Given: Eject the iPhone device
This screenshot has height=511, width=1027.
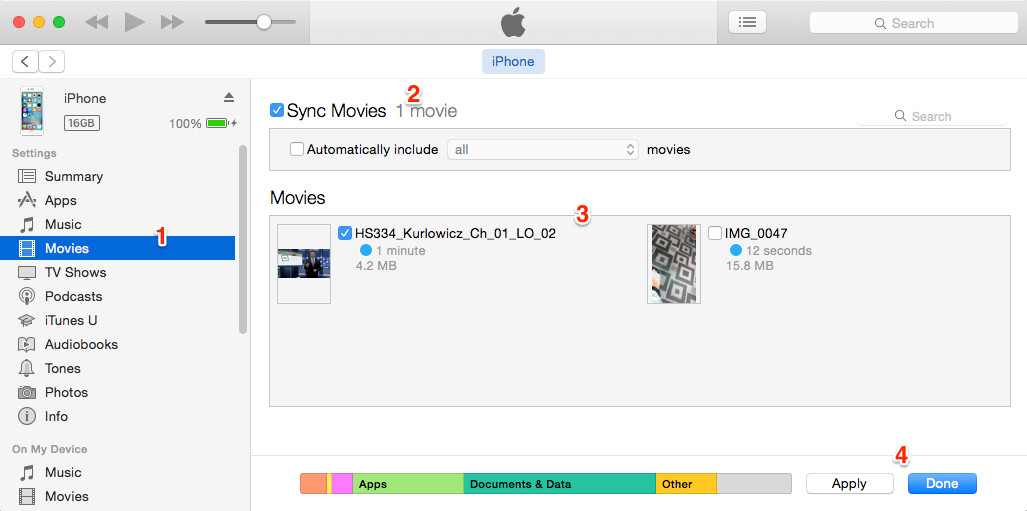Looking at the screenshot, I should 229,98.
